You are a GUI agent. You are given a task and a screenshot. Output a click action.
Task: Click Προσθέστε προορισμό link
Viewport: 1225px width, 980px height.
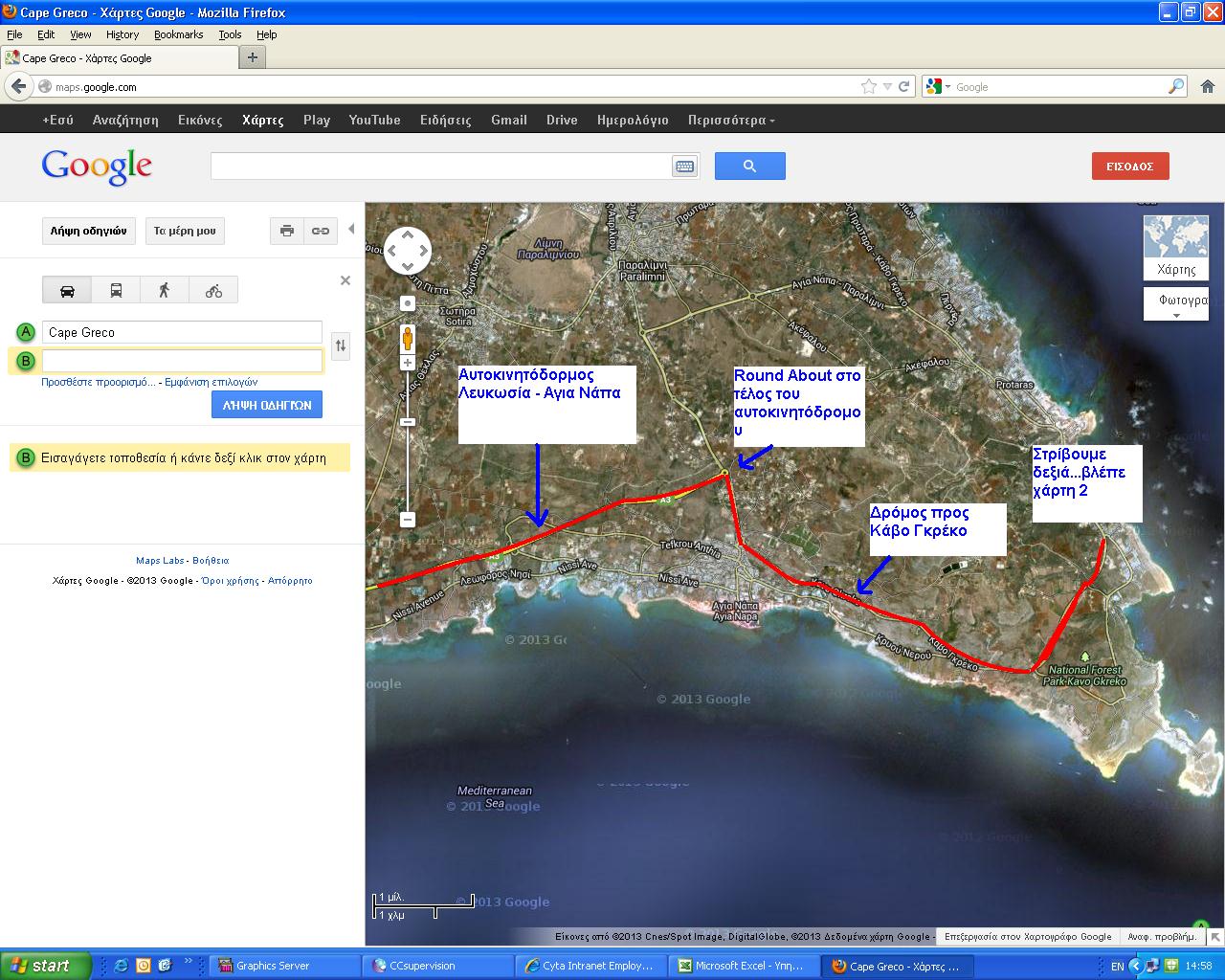(98, 382)
